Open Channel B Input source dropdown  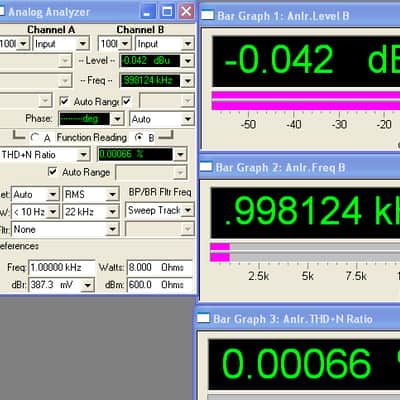coord(188,44)
